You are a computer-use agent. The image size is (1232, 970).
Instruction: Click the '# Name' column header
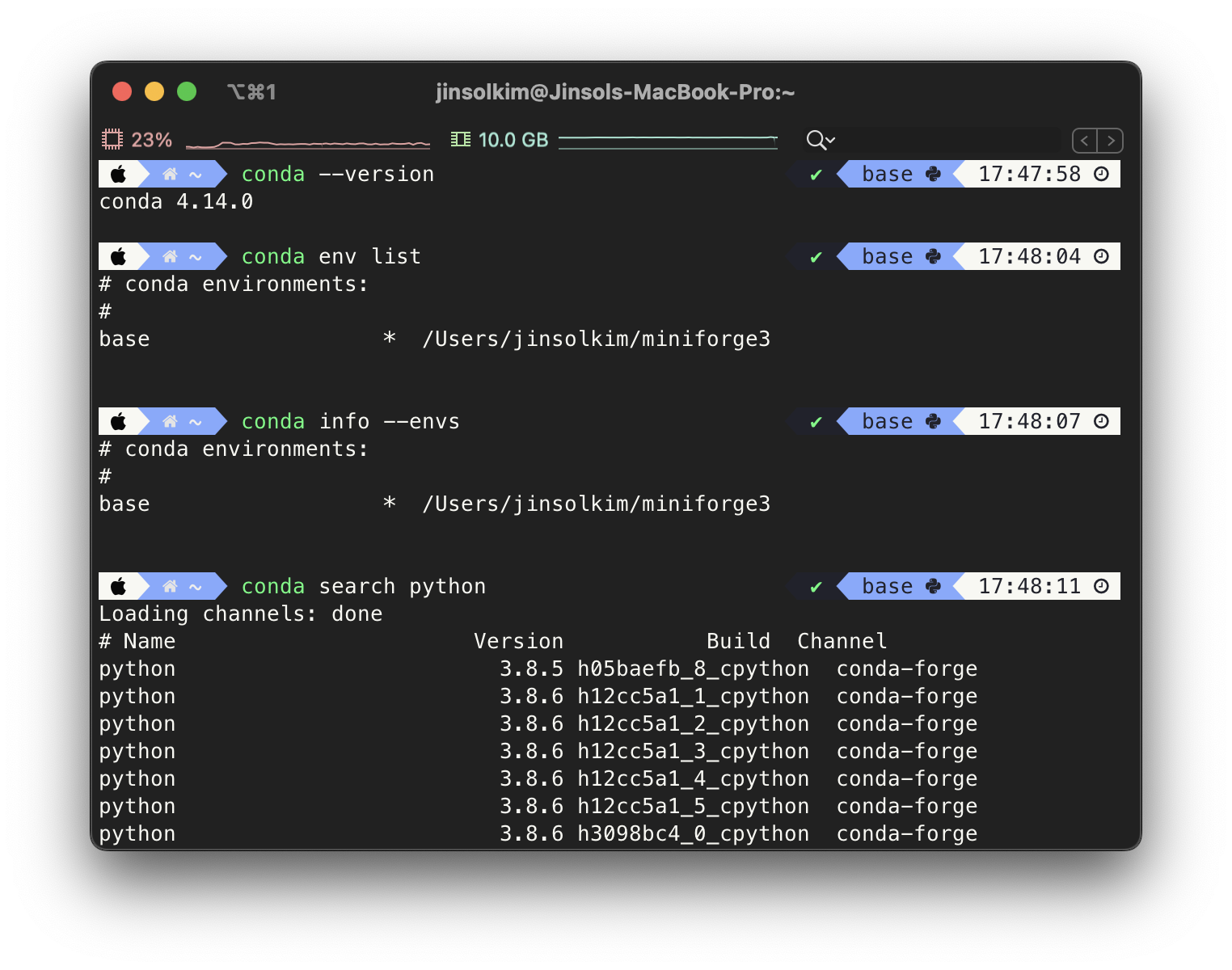pos(137,641)
